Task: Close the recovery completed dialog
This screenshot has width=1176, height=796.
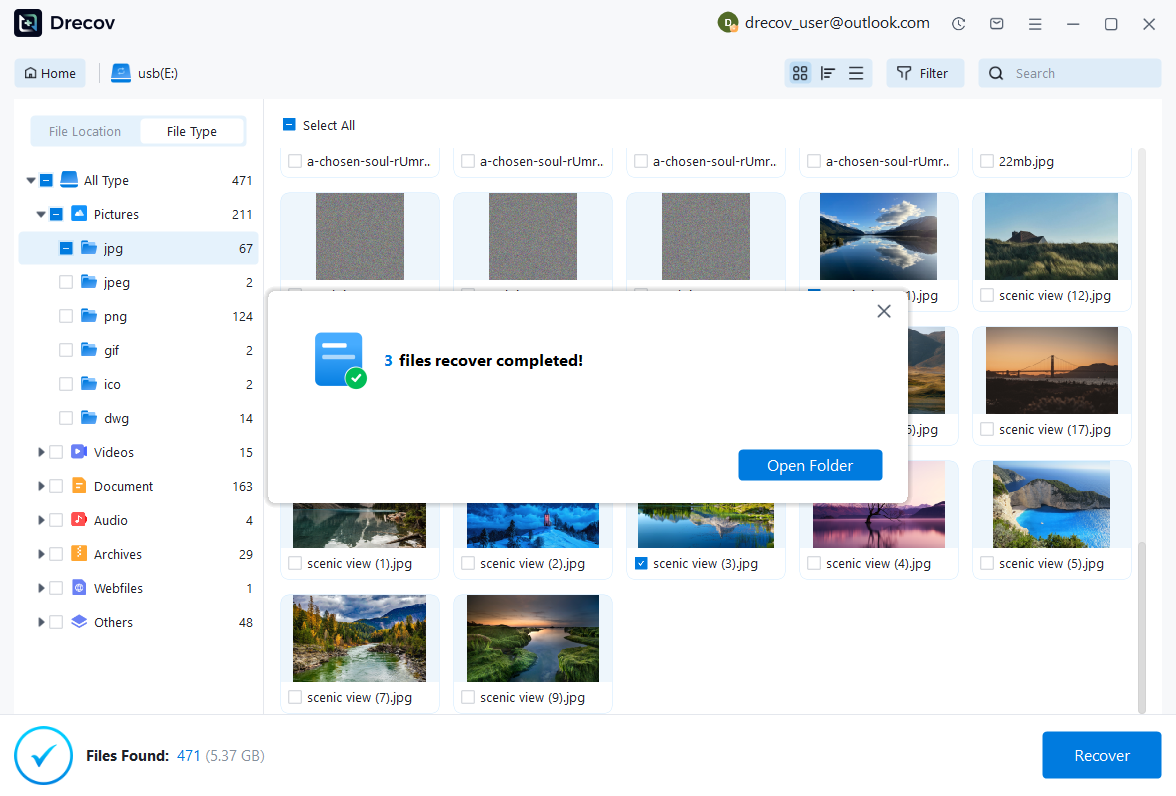Action: [883, 311]
